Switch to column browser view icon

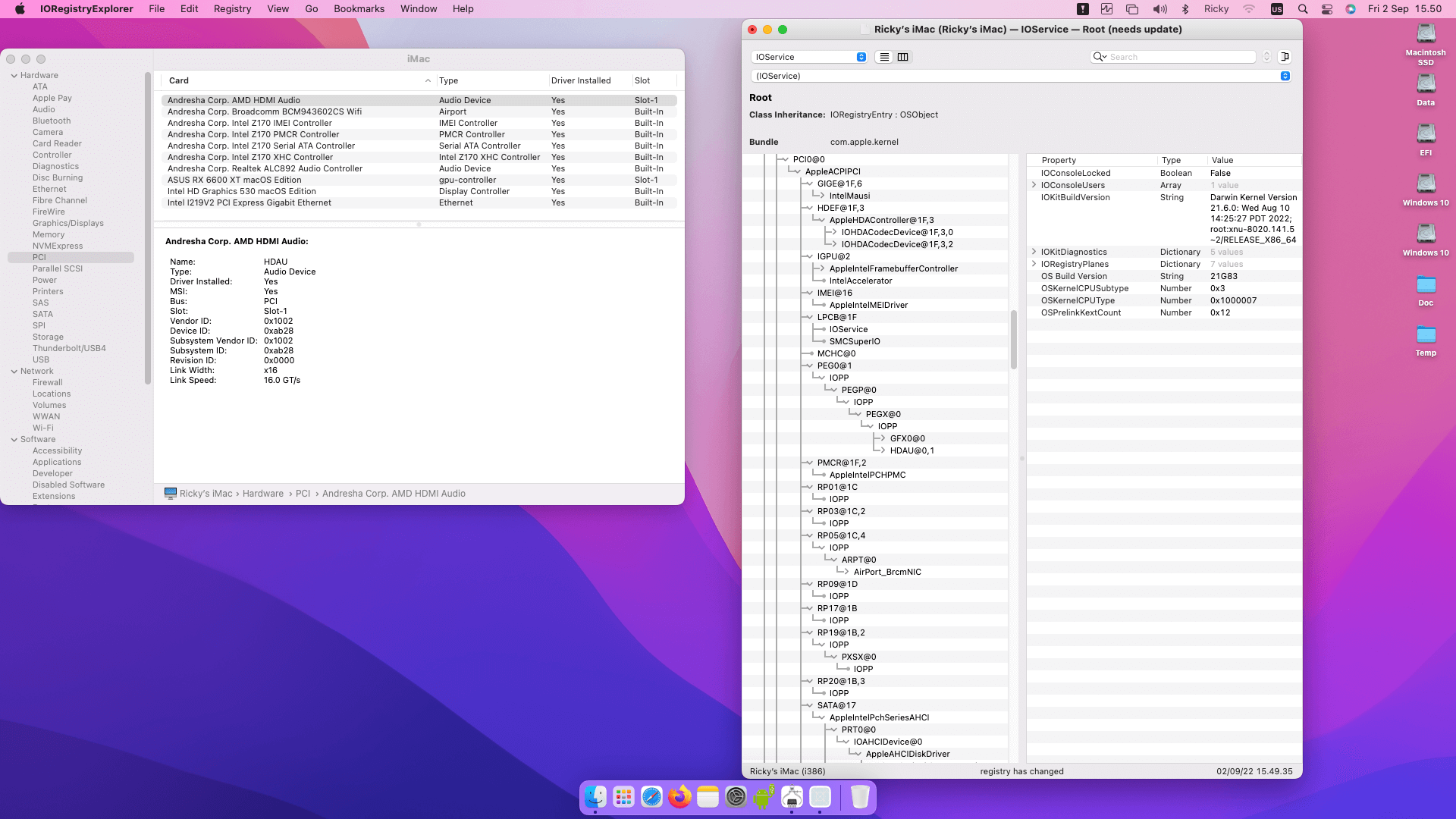(902, 57)
